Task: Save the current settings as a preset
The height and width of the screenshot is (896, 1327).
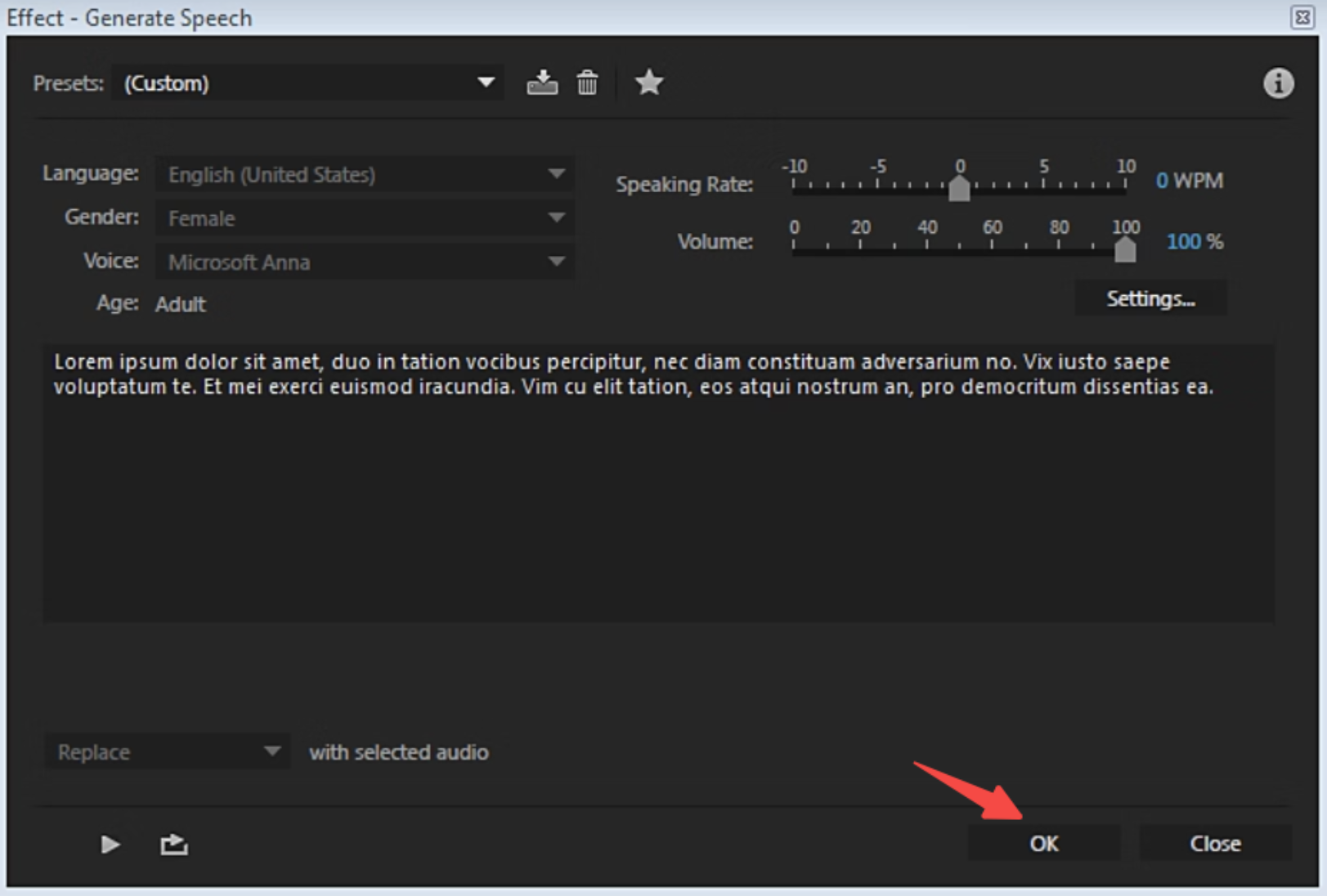Action: 543,82
